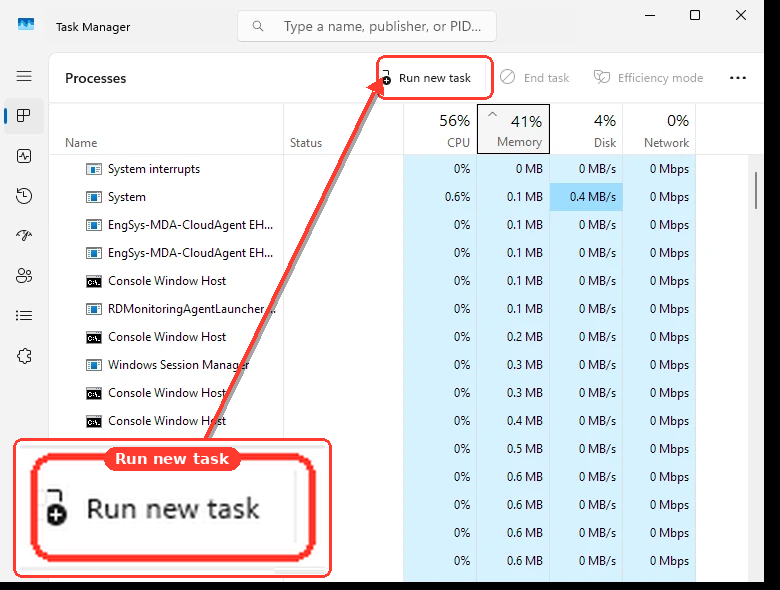Select Console Window Host row using 0.4 MB
The width and height of the screenshot is (780, 590).
(x=372, y=421)
